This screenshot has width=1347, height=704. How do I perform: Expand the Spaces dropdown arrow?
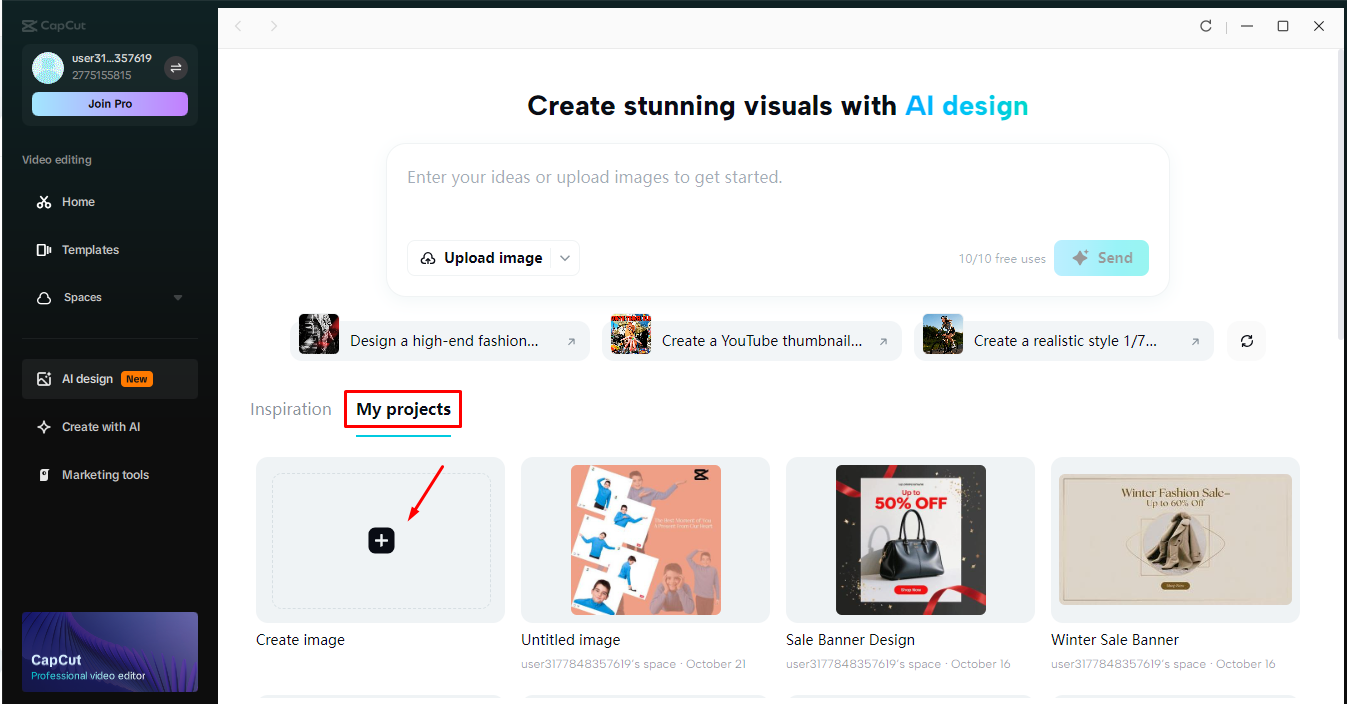coord(178,298)
